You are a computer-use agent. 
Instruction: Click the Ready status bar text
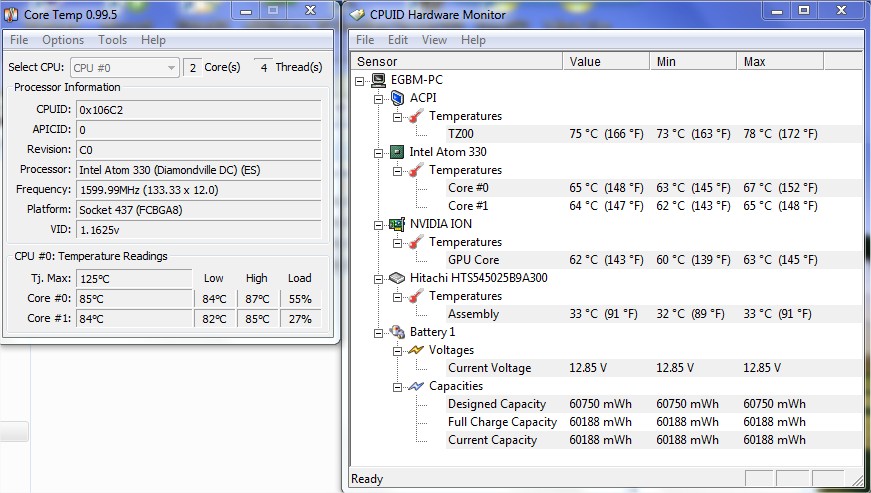click(367, 479)
